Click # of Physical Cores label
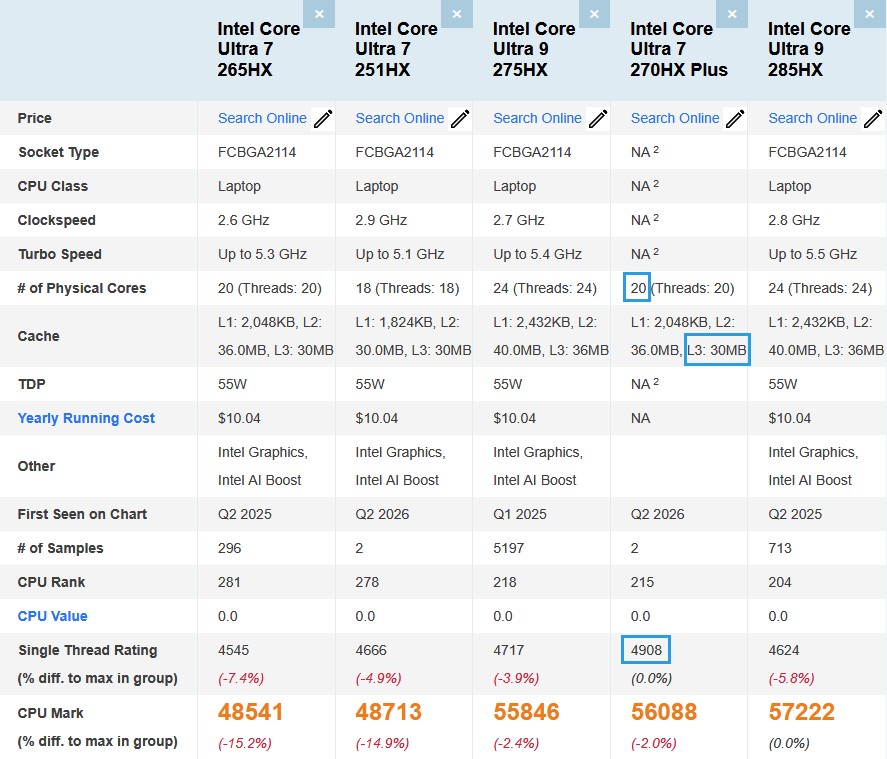This screenshot has height=759, width=887. click(x=81, y=288)
